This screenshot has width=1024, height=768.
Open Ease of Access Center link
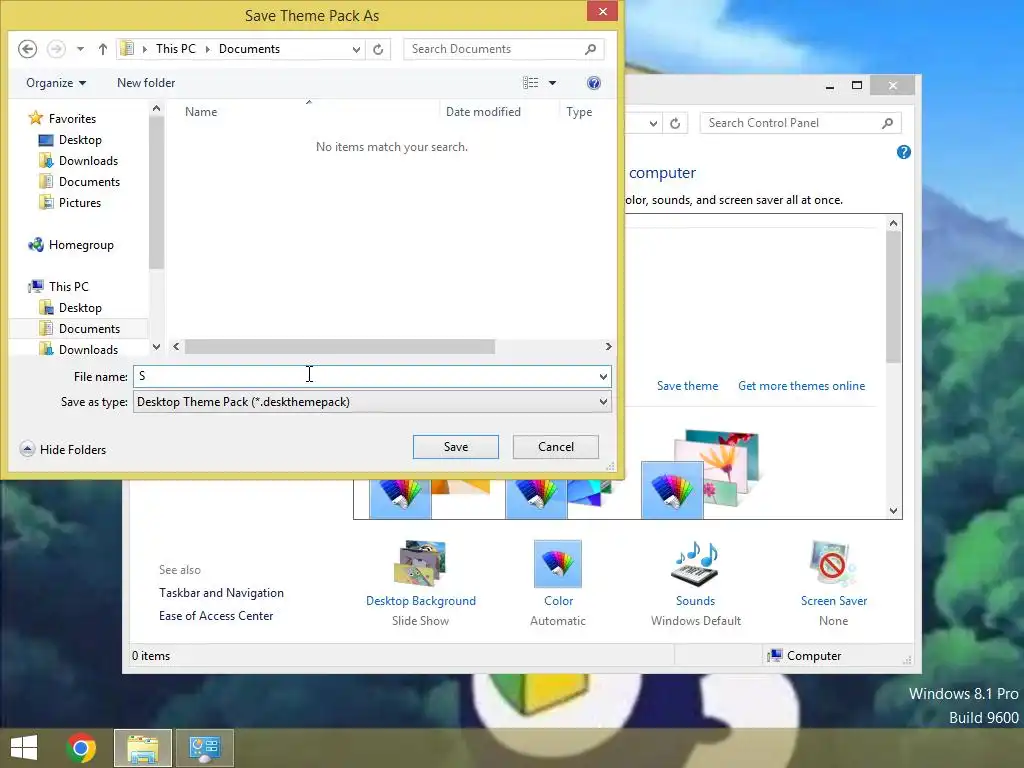click(216, 616)
